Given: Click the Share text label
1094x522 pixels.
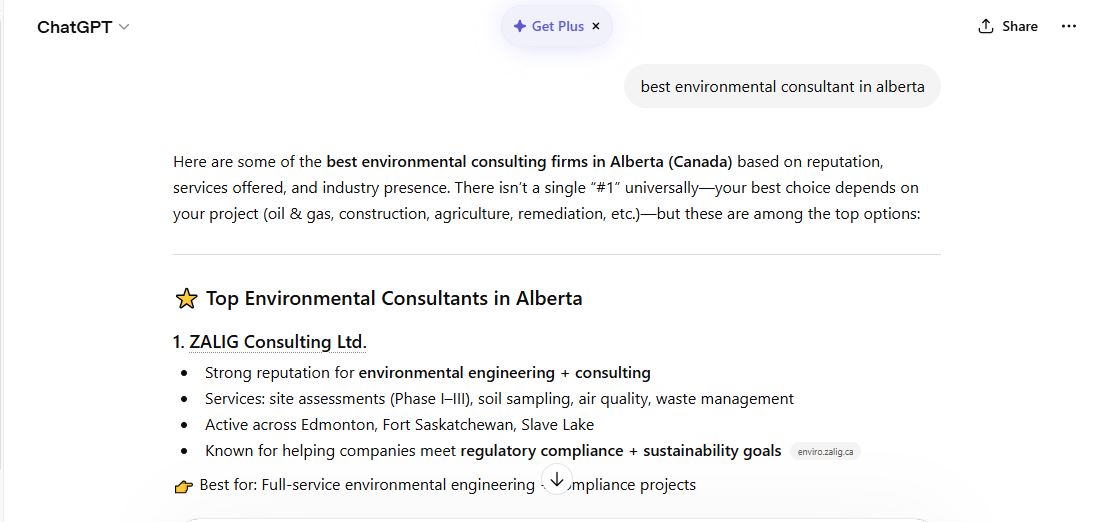Looking at the screenshot, I should tap(1020, 26).
